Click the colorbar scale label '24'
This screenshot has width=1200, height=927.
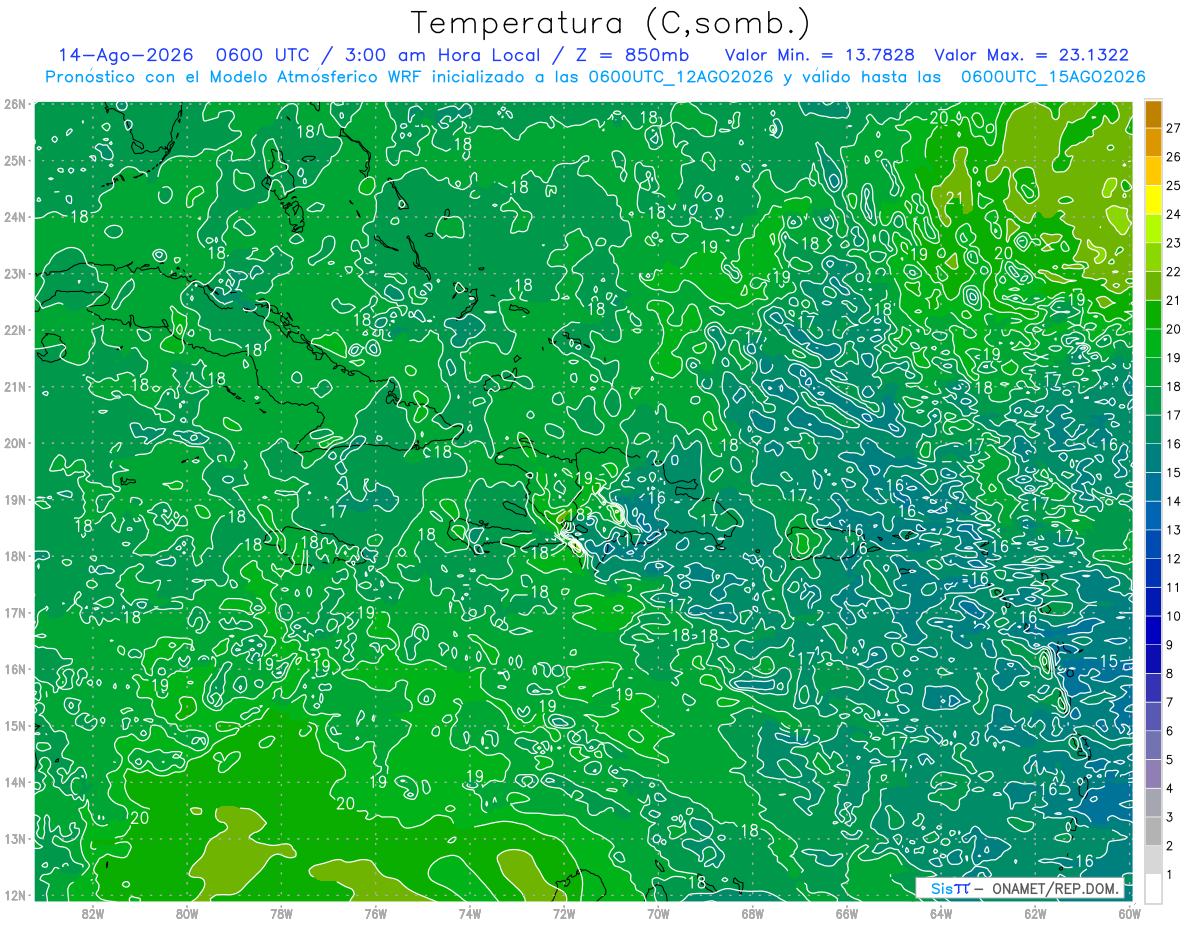pyautogui.click(x=1174, y=214)
